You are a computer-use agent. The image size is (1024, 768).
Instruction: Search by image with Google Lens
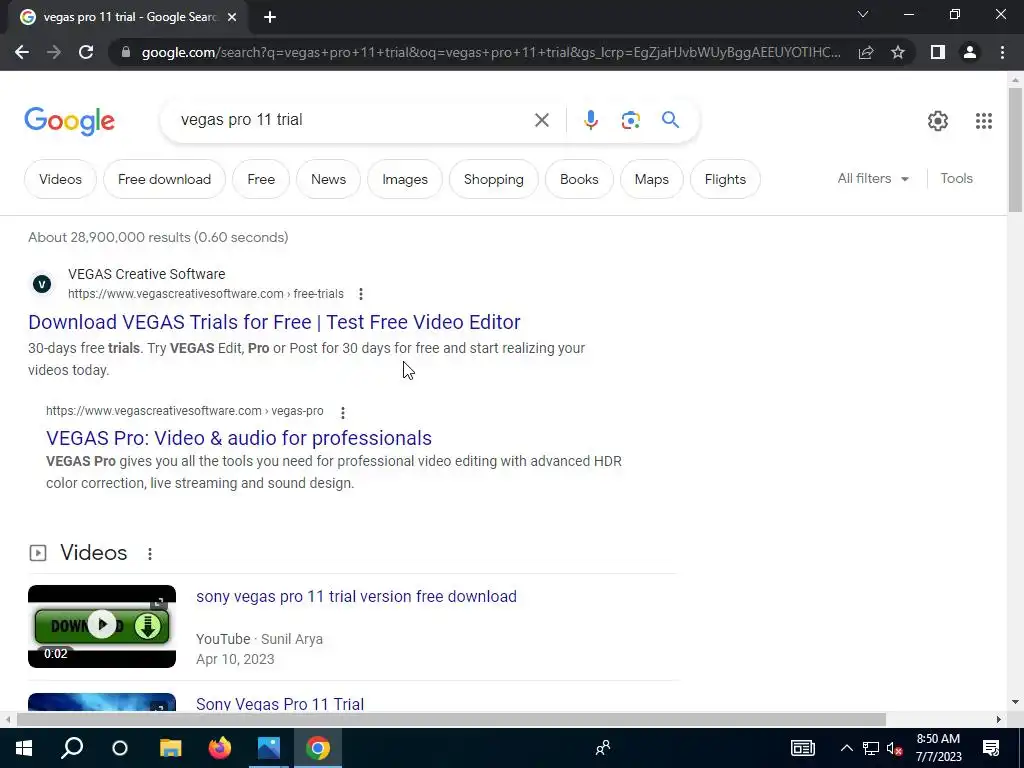pyautogui.click(x=630, y=120)
